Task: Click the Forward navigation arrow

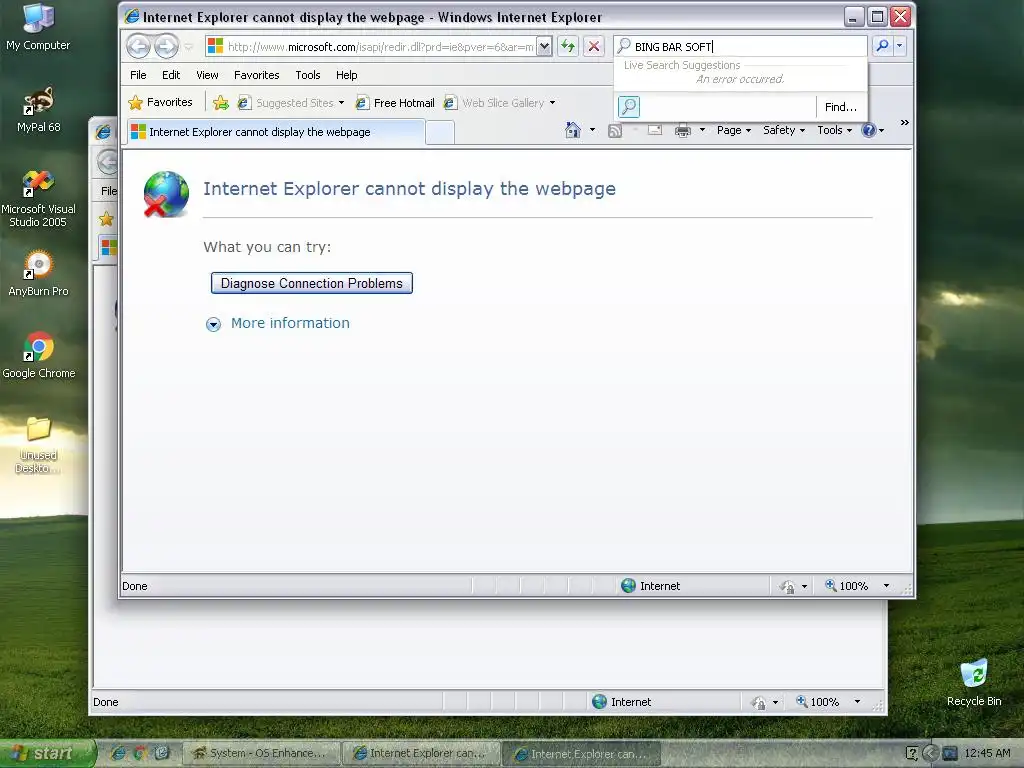Action: point(166,46)
